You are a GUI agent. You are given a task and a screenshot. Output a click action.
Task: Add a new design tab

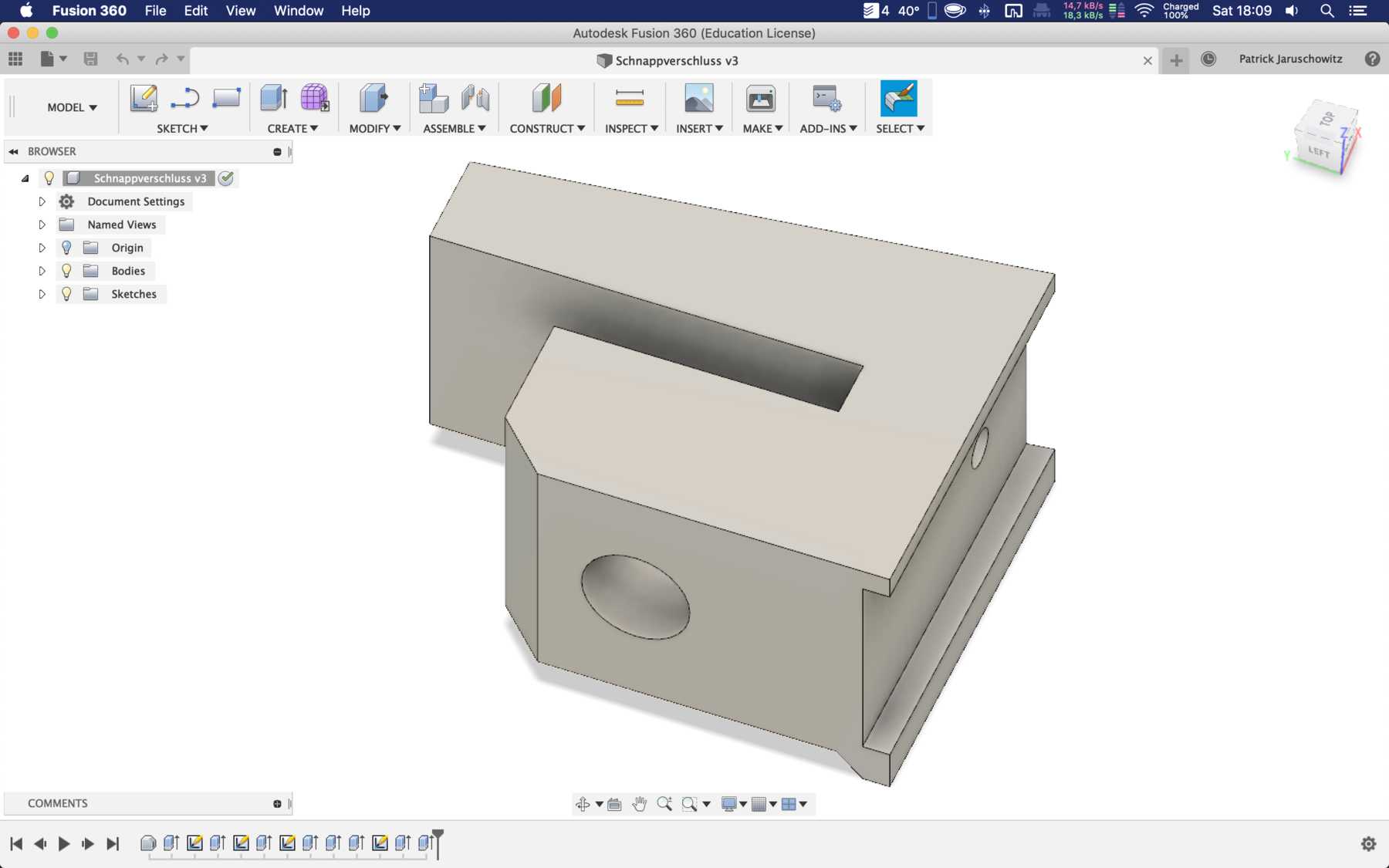[x=1176, y=60]
